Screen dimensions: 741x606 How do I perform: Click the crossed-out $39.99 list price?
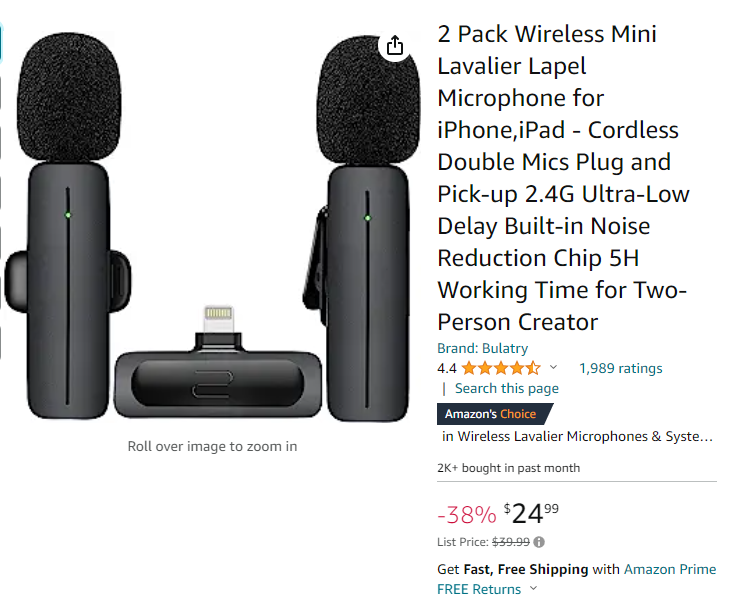511,542
